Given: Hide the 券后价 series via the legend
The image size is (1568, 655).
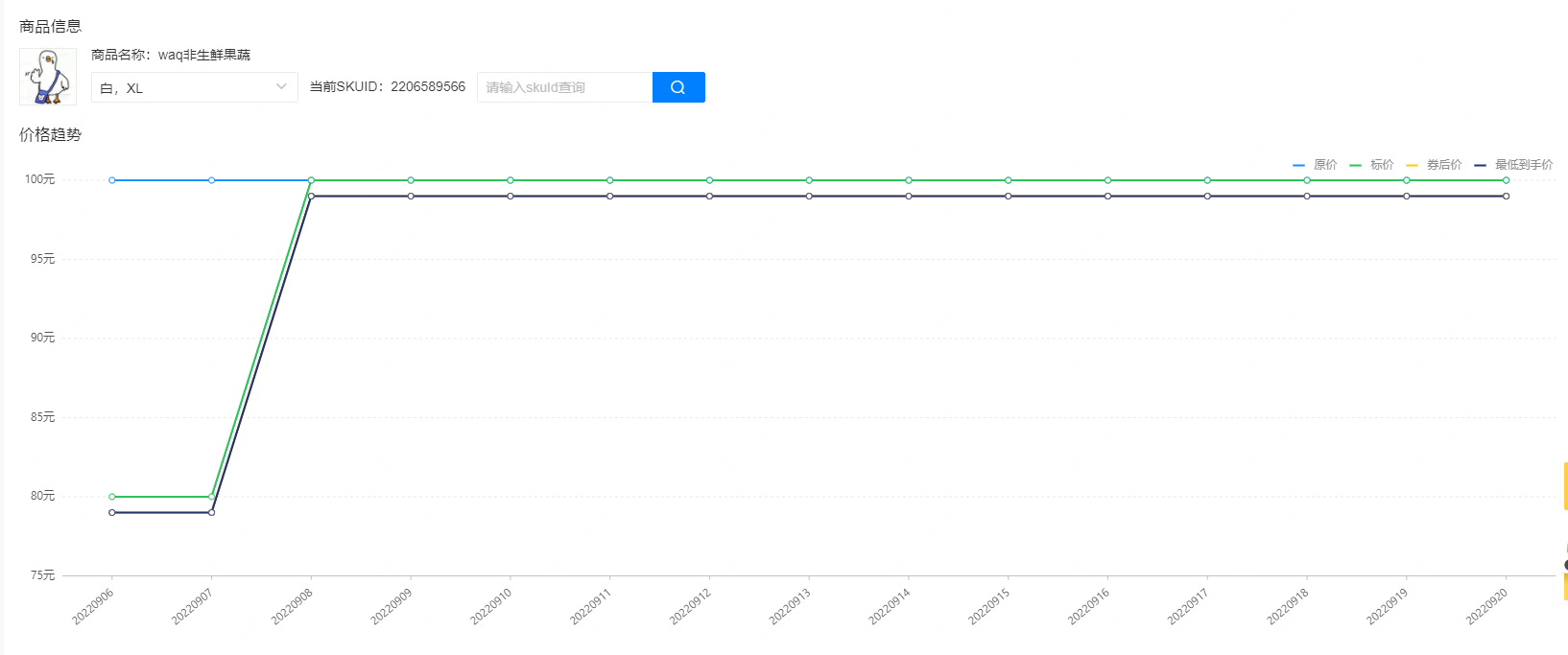Looking at the screenshot, I should point(1443,165).
